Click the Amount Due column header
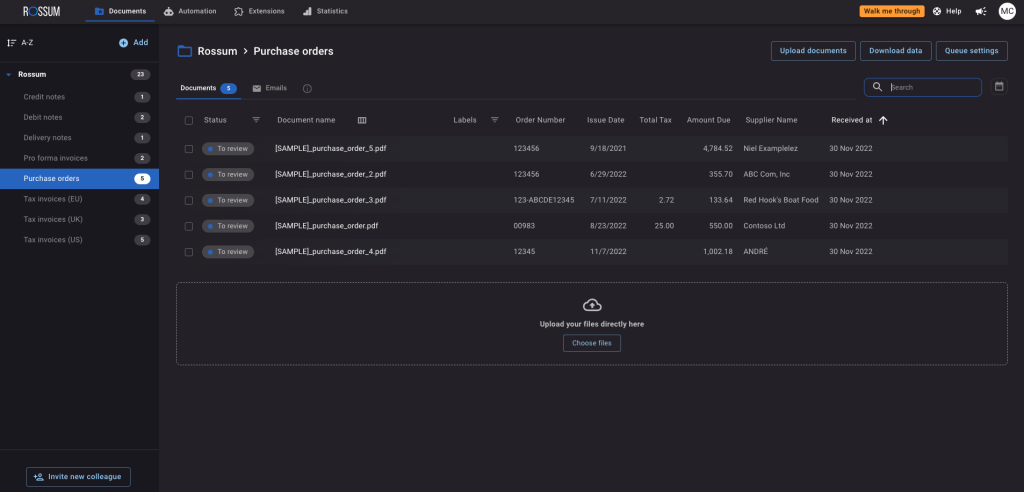1024x492 pixels. 709,120
